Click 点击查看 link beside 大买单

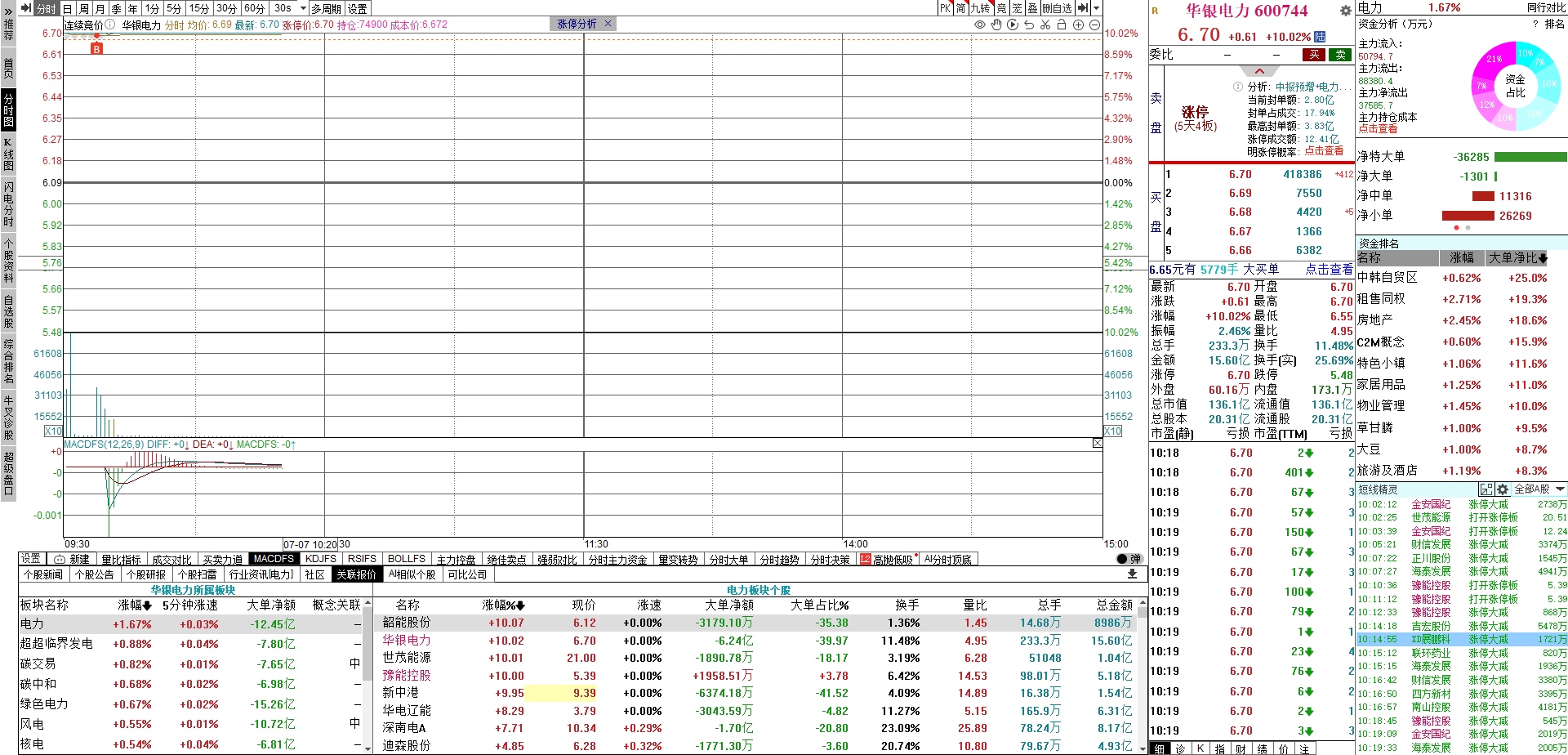click(1328, 269)
